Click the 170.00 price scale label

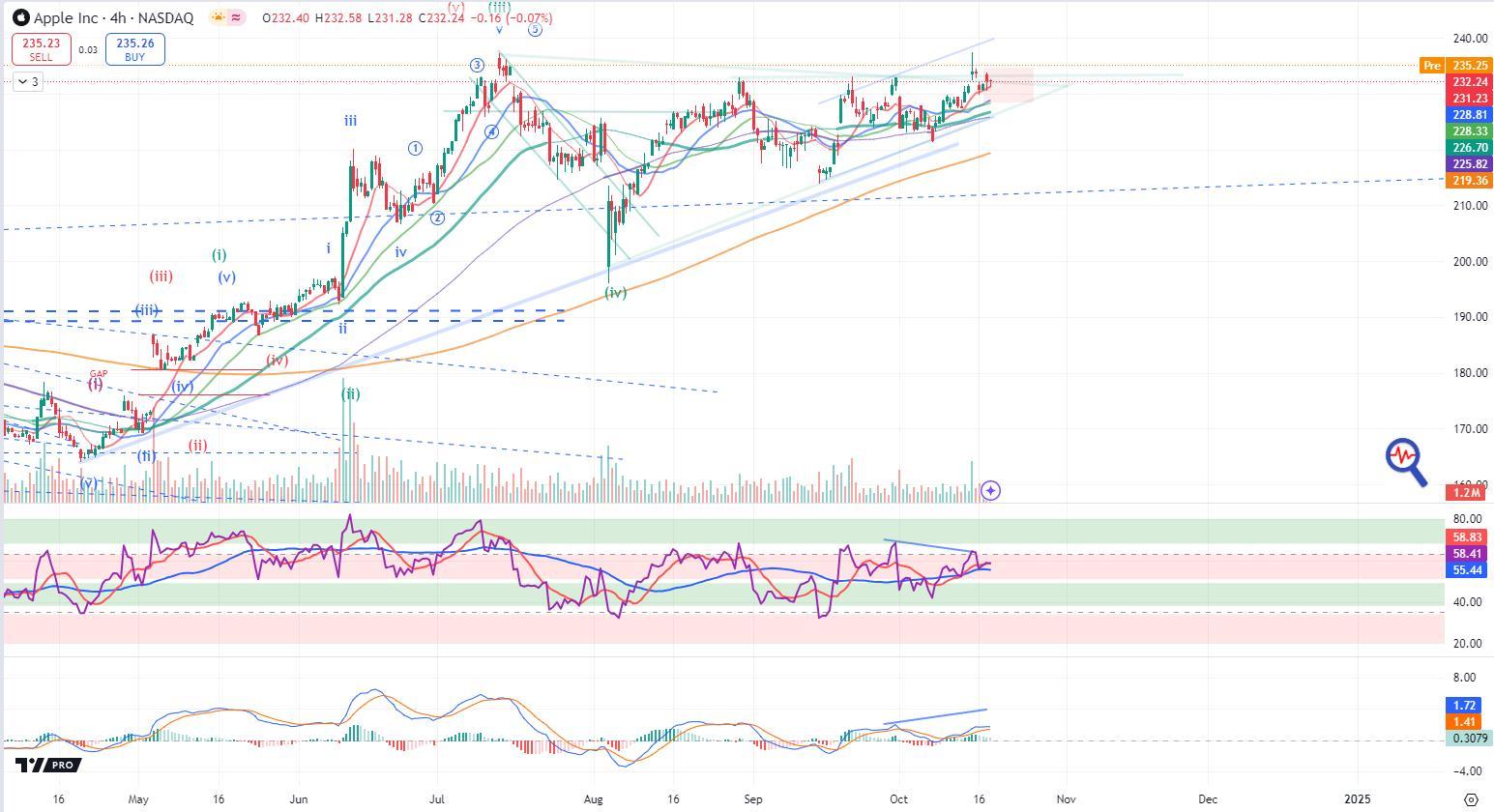(x=1470, y=429)
